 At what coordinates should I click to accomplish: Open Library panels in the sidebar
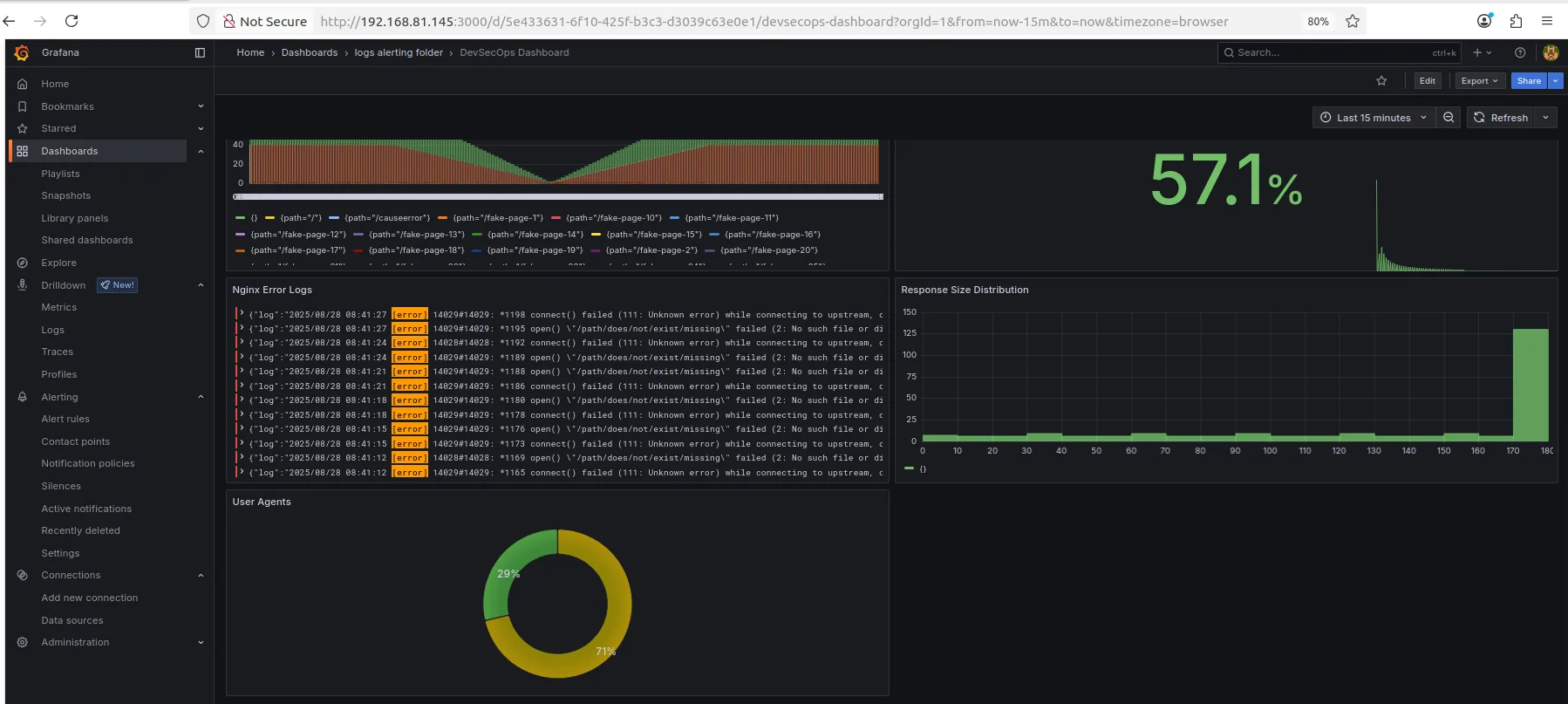point(75,218)
